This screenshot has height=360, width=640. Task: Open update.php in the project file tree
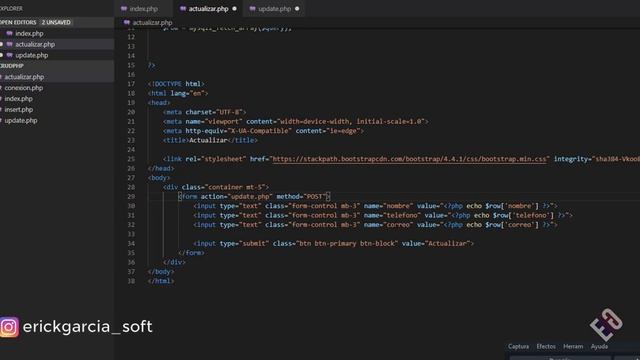click(21, 121)
